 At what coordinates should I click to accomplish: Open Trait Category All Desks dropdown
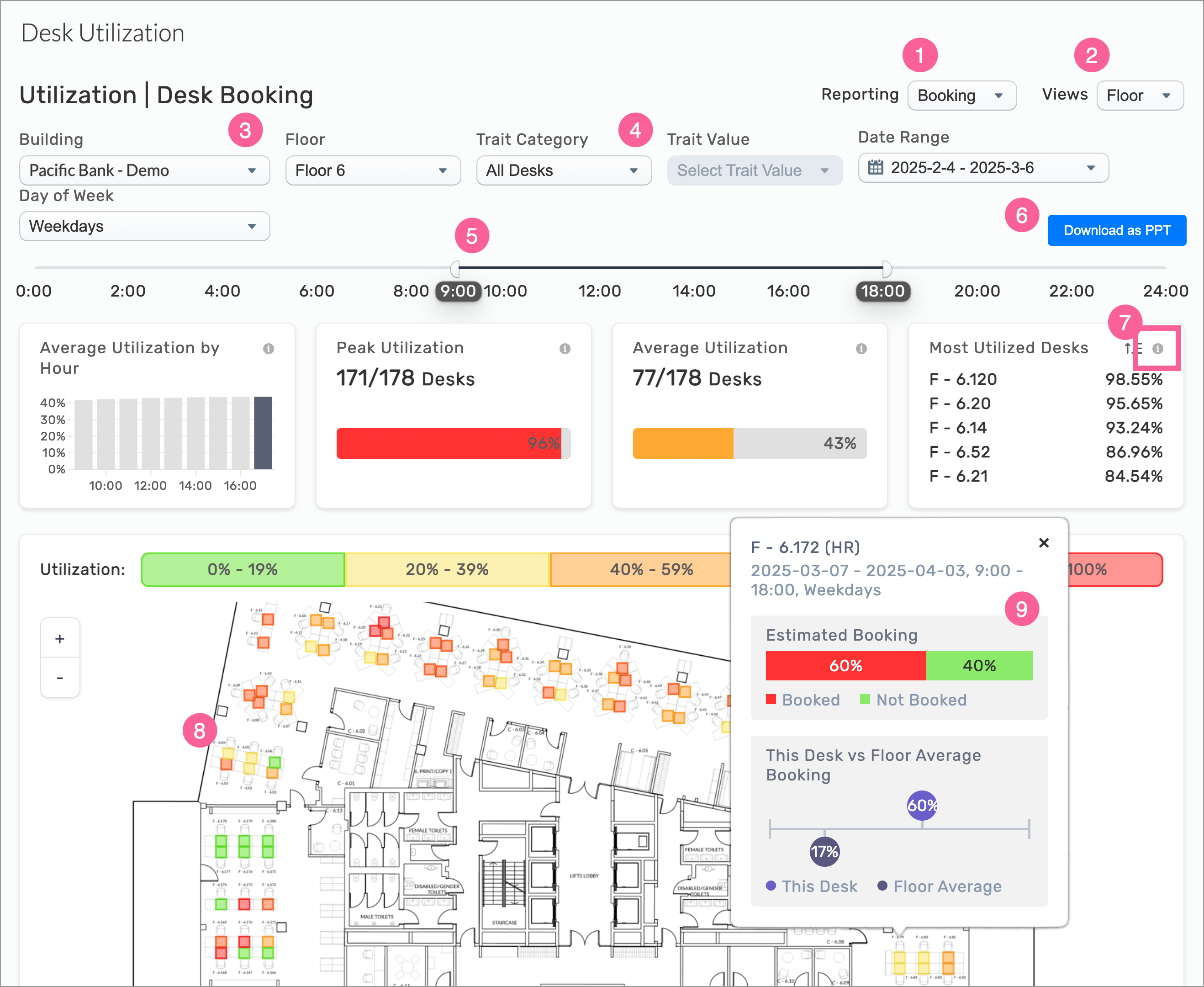point(563,170)
